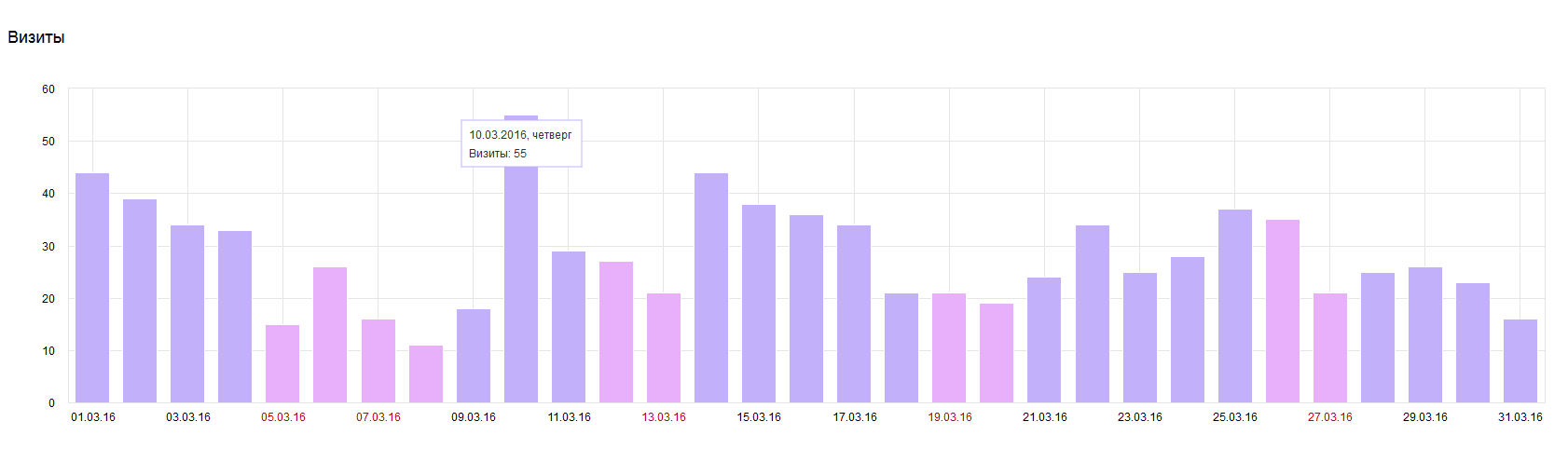Viewport: 1568px width, 462px height.
Task: Select the pink bar above 13.03.16
Action: coord(664,348)
